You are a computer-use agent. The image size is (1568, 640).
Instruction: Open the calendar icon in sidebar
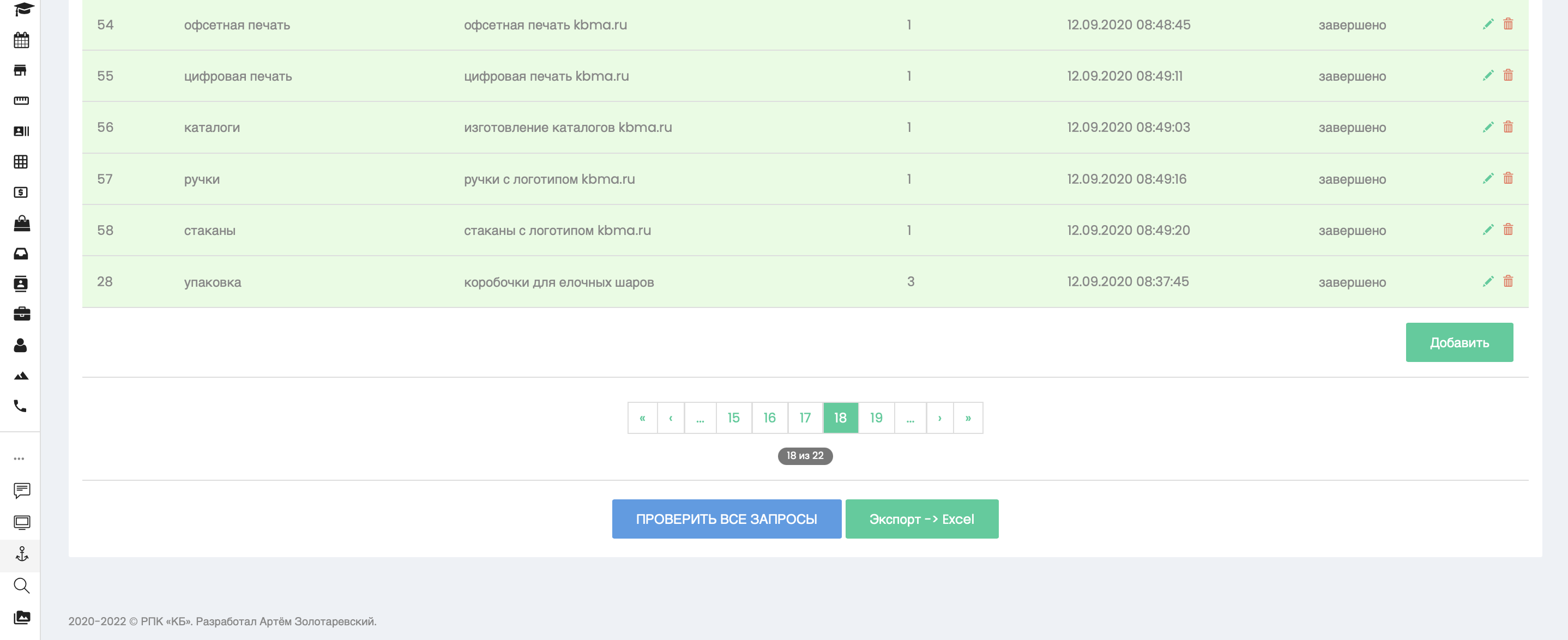pyautogui.click(x=21, y=40)
